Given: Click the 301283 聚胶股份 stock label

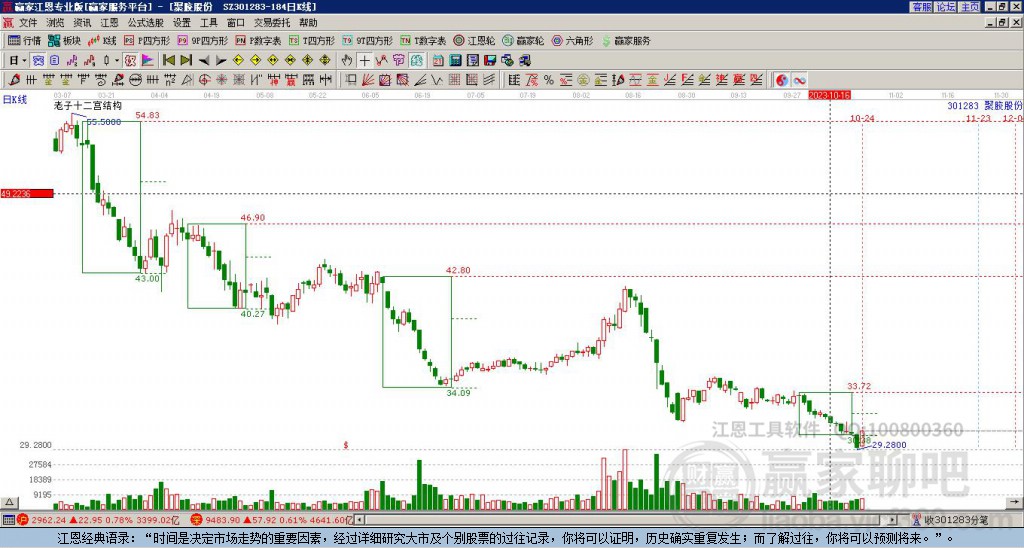Looking at the screenshot, I should click(x=985, y=105).
